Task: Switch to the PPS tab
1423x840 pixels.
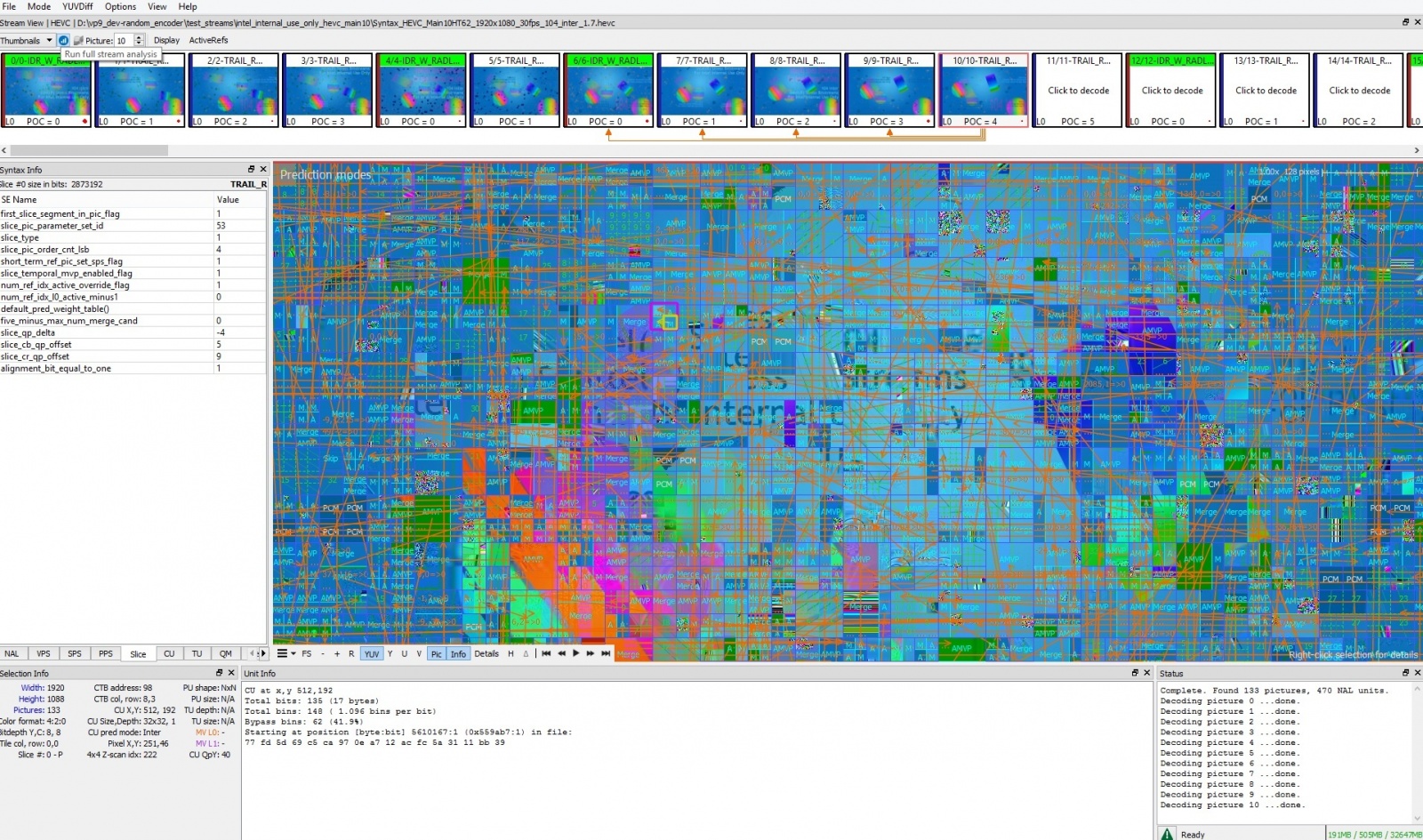Action: (x=106, y=653)
